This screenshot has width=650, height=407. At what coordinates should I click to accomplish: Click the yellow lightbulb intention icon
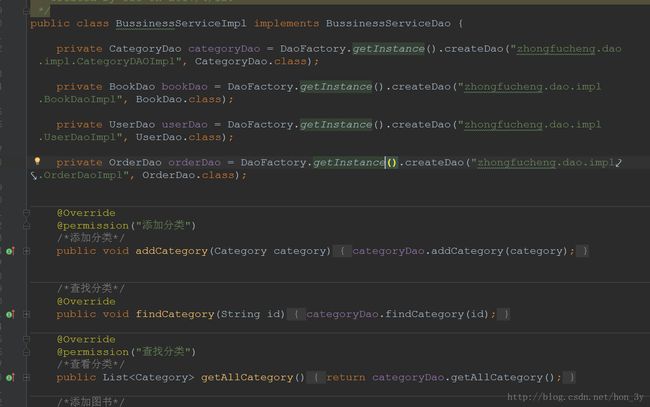pos(37,161)
